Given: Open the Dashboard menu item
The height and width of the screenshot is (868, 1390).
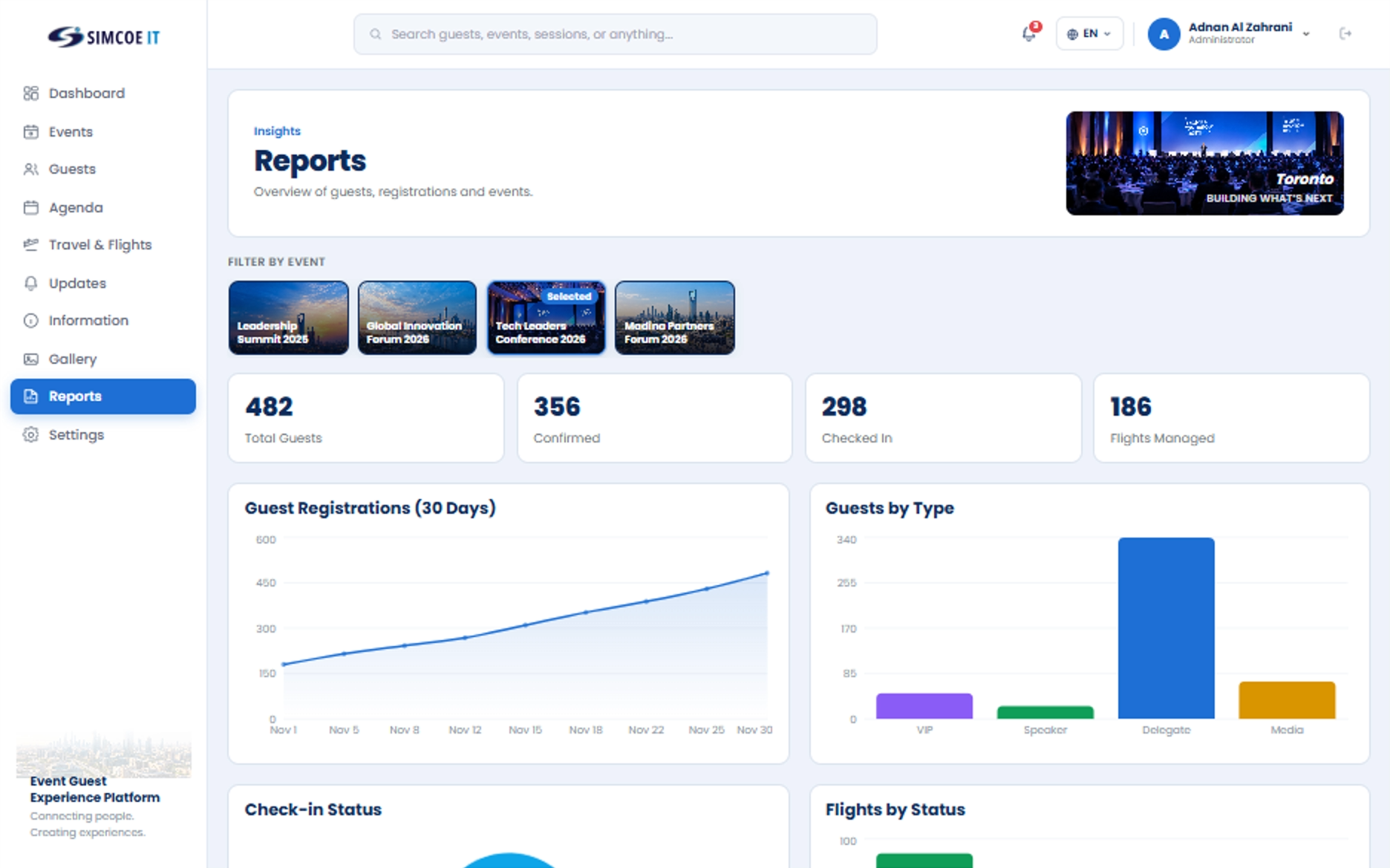Looking at the screenshot, I should coord(103,93).
